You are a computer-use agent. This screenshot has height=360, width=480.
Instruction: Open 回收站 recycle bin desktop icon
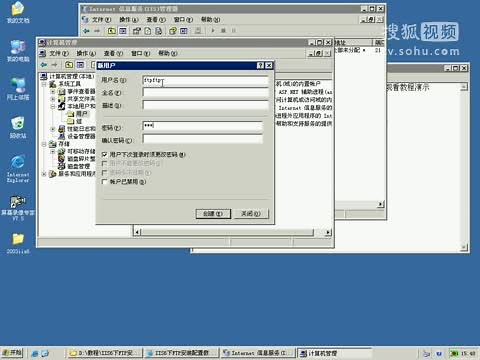[18, 127]
